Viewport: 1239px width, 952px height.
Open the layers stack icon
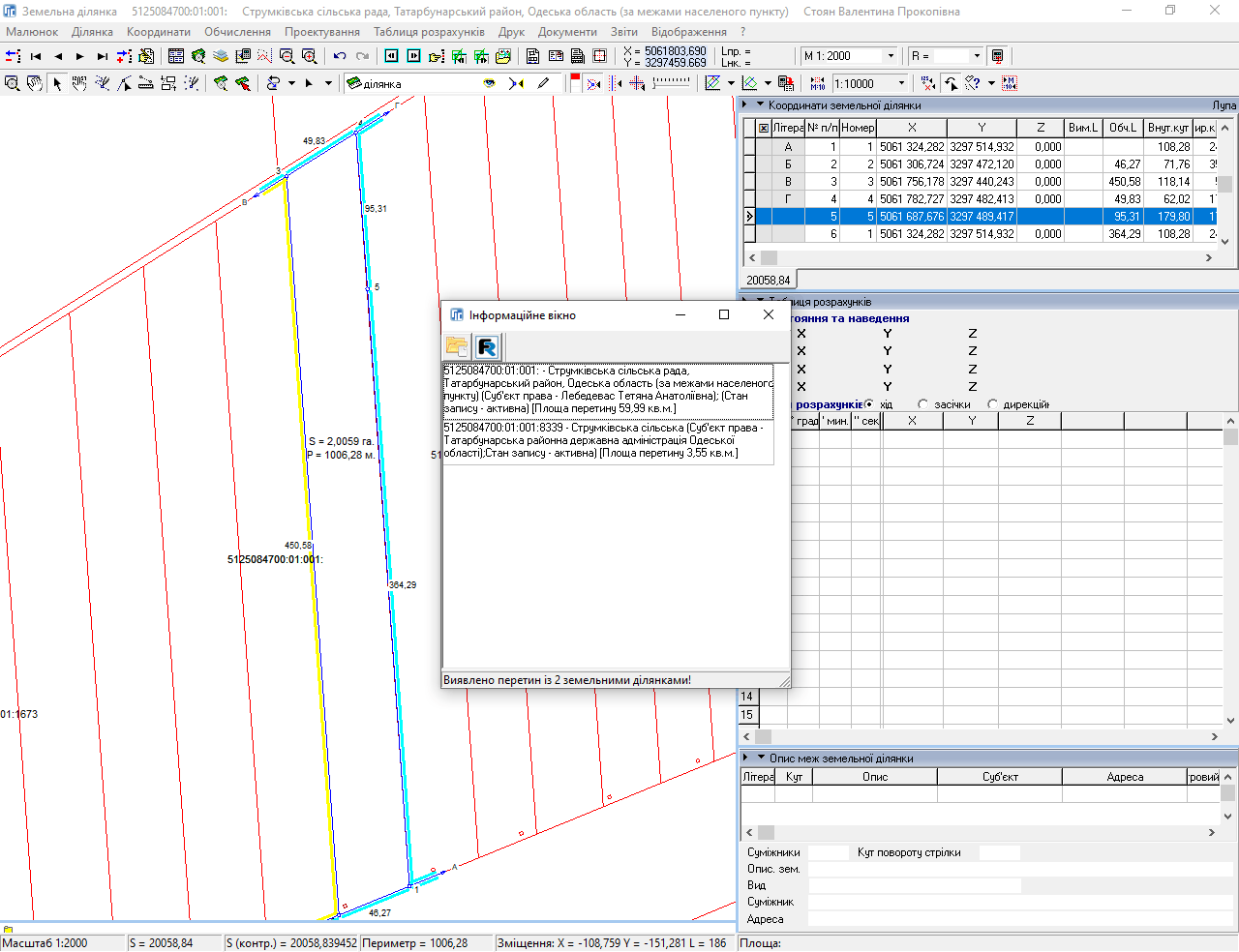coord(221,56)
